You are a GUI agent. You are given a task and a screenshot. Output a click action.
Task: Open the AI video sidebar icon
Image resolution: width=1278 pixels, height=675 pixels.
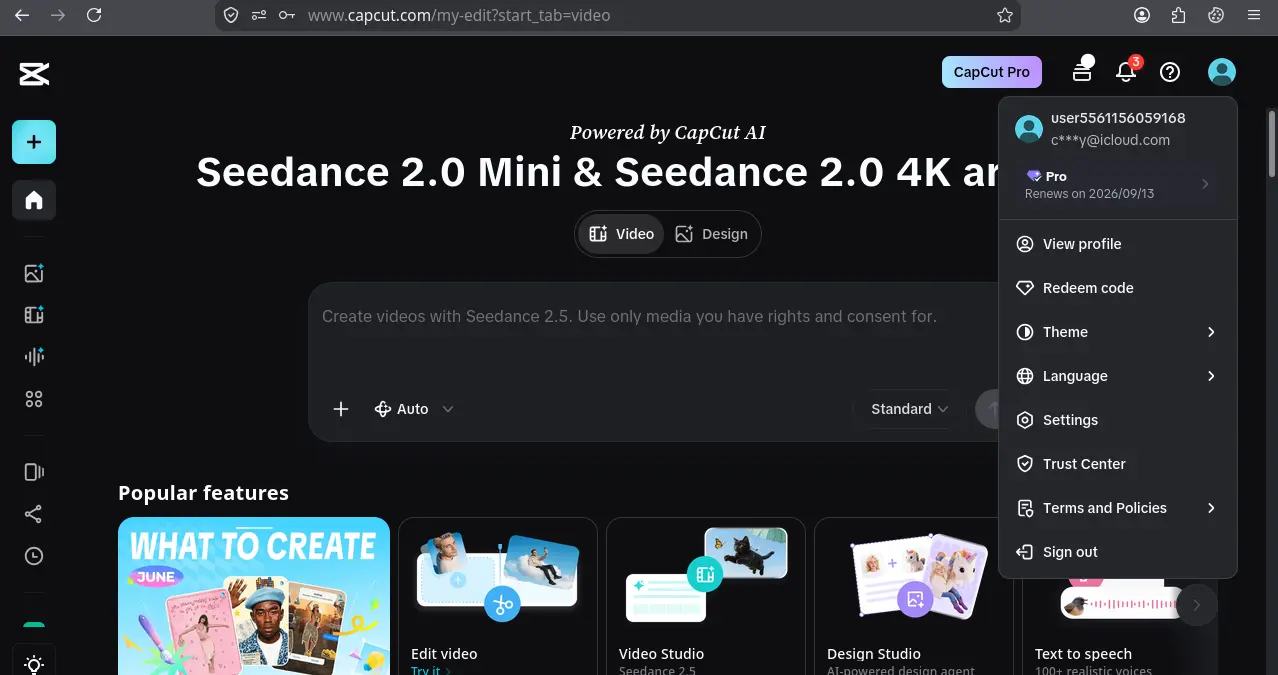click(34, 315)
